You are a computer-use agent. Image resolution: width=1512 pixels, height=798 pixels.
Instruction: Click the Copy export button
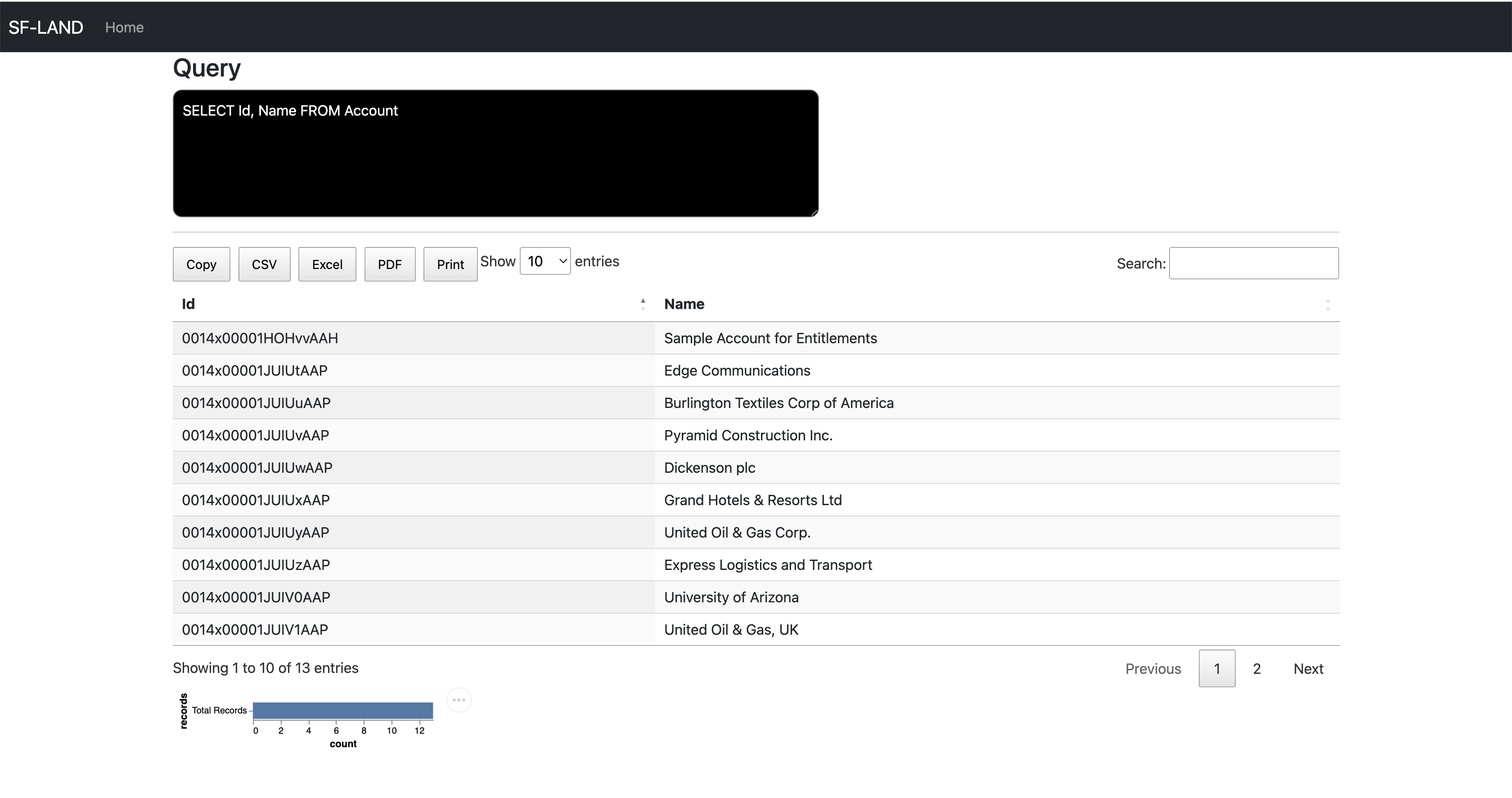tap(201, 264)
